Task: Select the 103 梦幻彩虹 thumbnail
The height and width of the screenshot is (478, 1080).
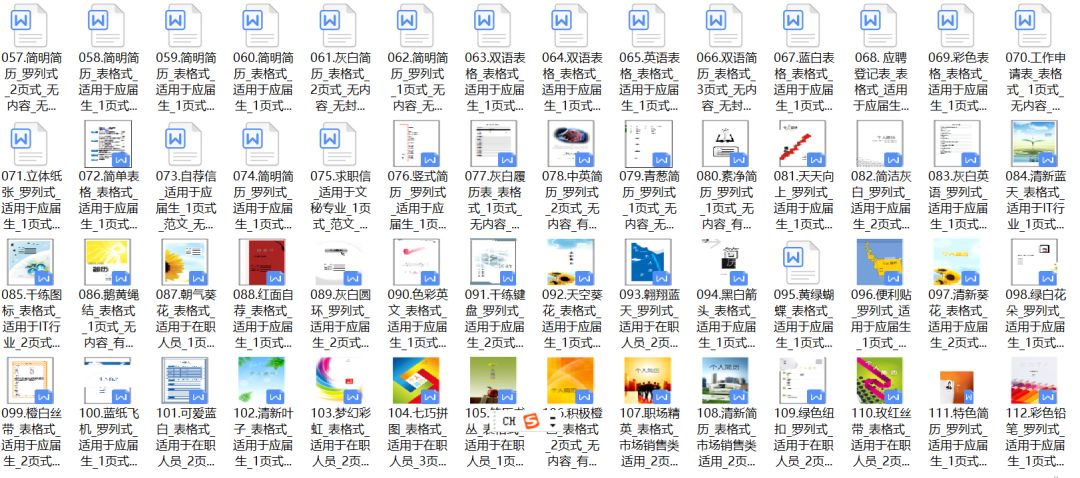Action: [x=339, y=380]
